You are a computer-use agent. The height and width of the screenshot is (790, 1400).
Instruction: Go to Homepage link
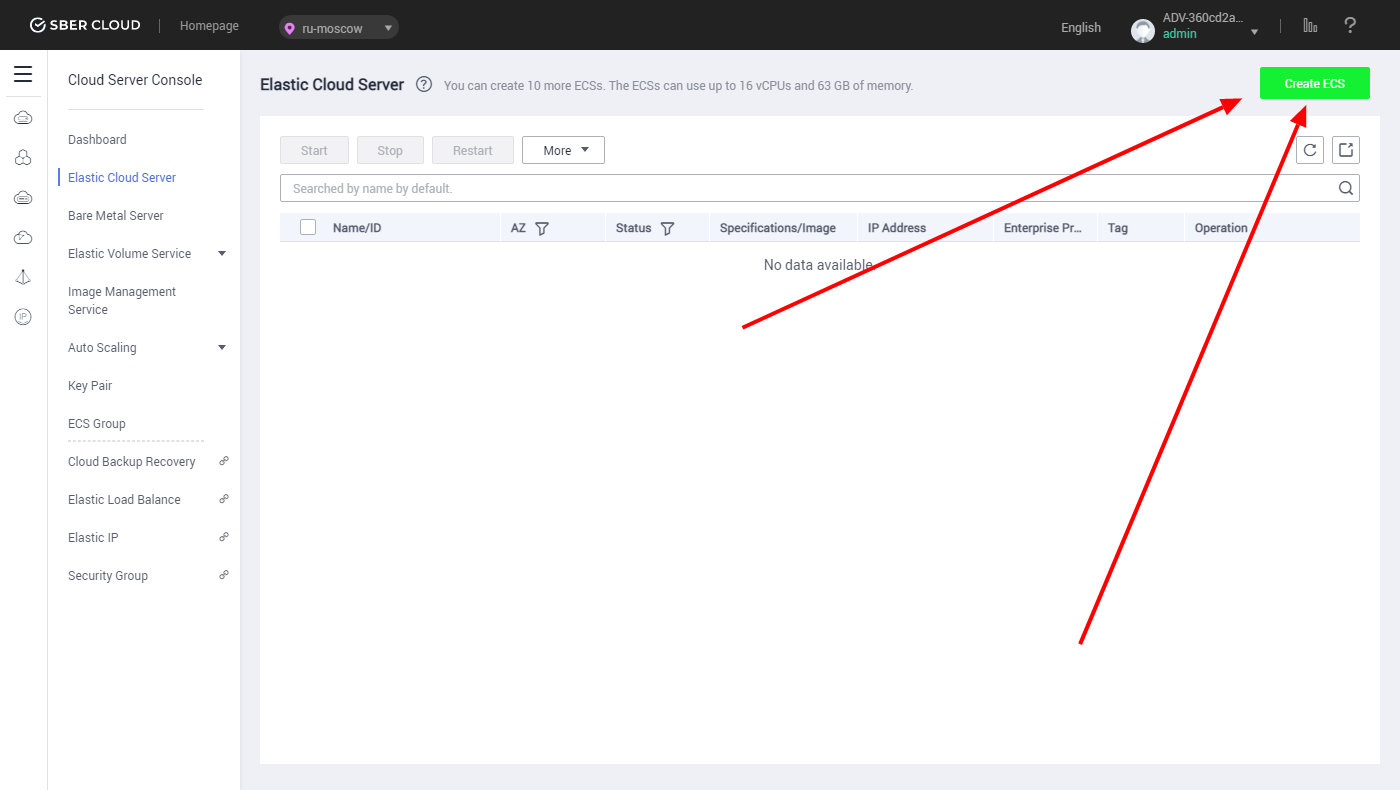(x=209, y=26)
